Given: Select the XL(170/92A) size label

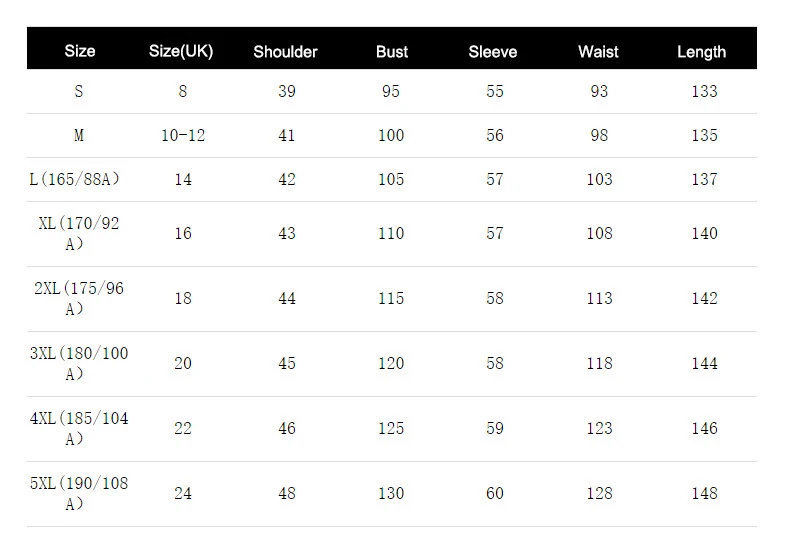Looking at the screenshot, I should tap(78, 234).
